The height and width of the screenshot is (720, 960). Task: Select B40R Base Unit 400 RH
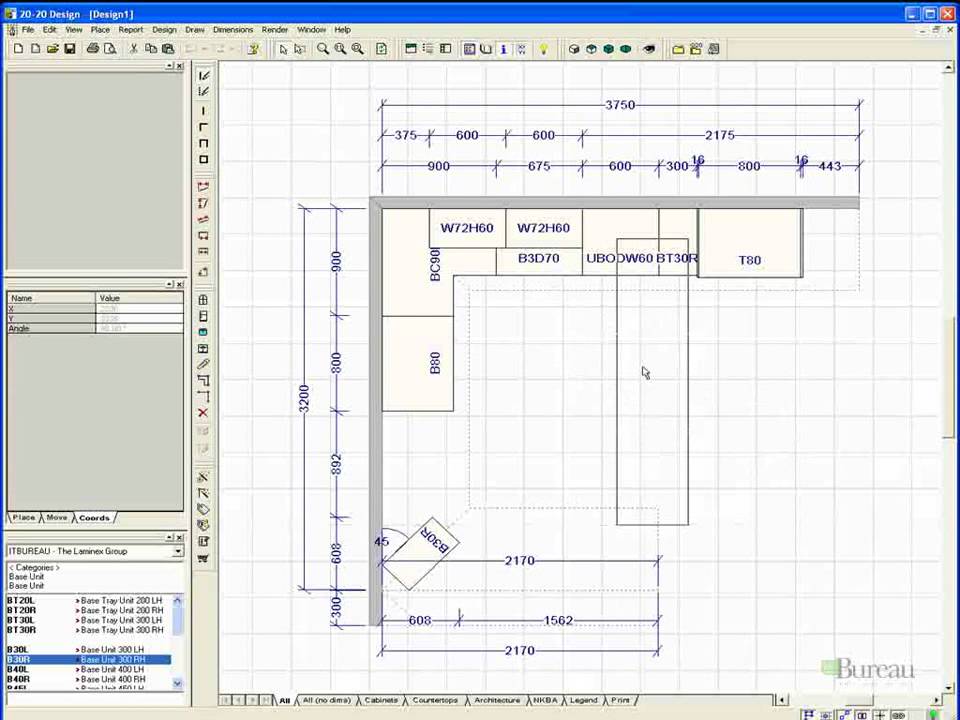point(89,679)
